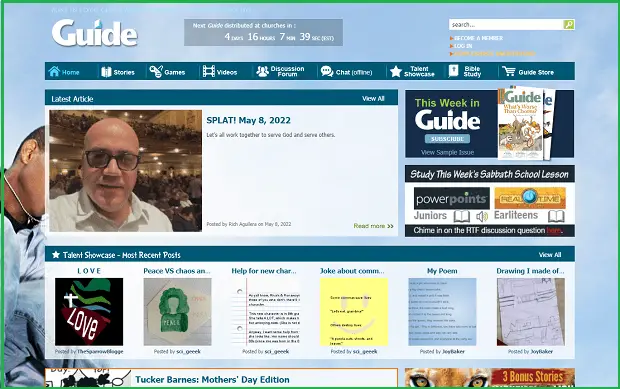The width and height of the screenshot is (620, 389).
Task: Click the green search magnifier button
Action: click(569, 25)
